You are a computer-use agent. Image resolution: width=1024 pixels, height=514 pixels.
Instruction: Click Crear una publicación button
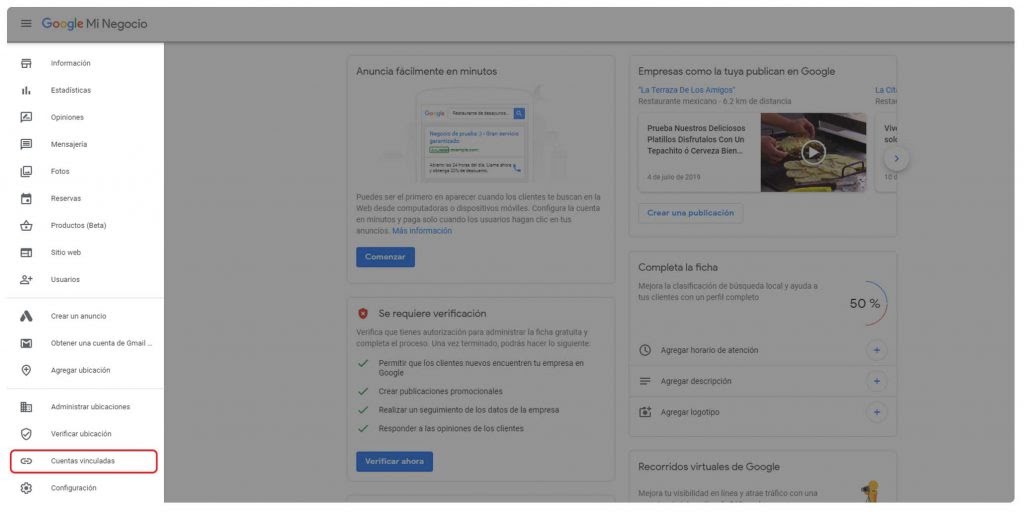point(690,213)
